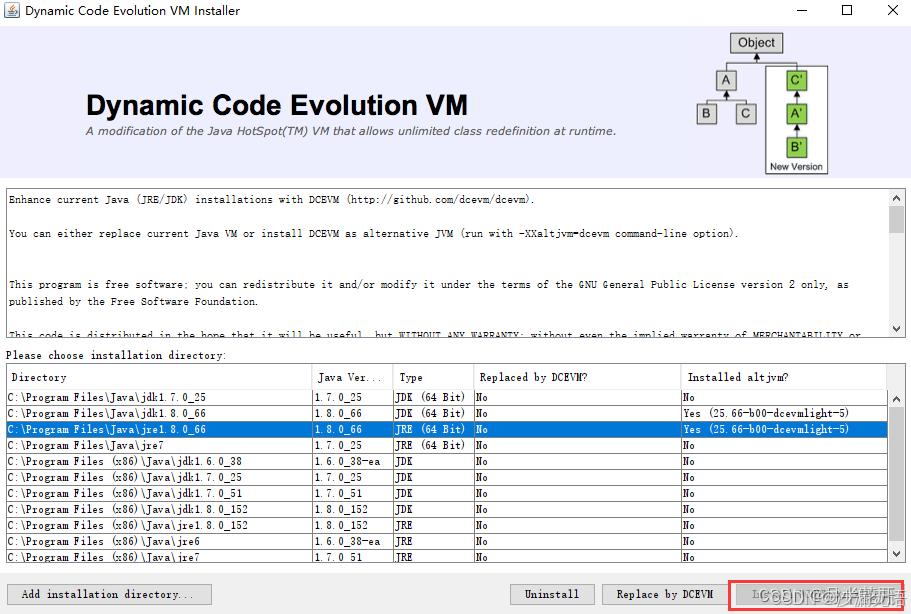This screenshot has width=911, height=614.
Task: Click down arrow of license text scrollbar
Action: coord(896,328)
